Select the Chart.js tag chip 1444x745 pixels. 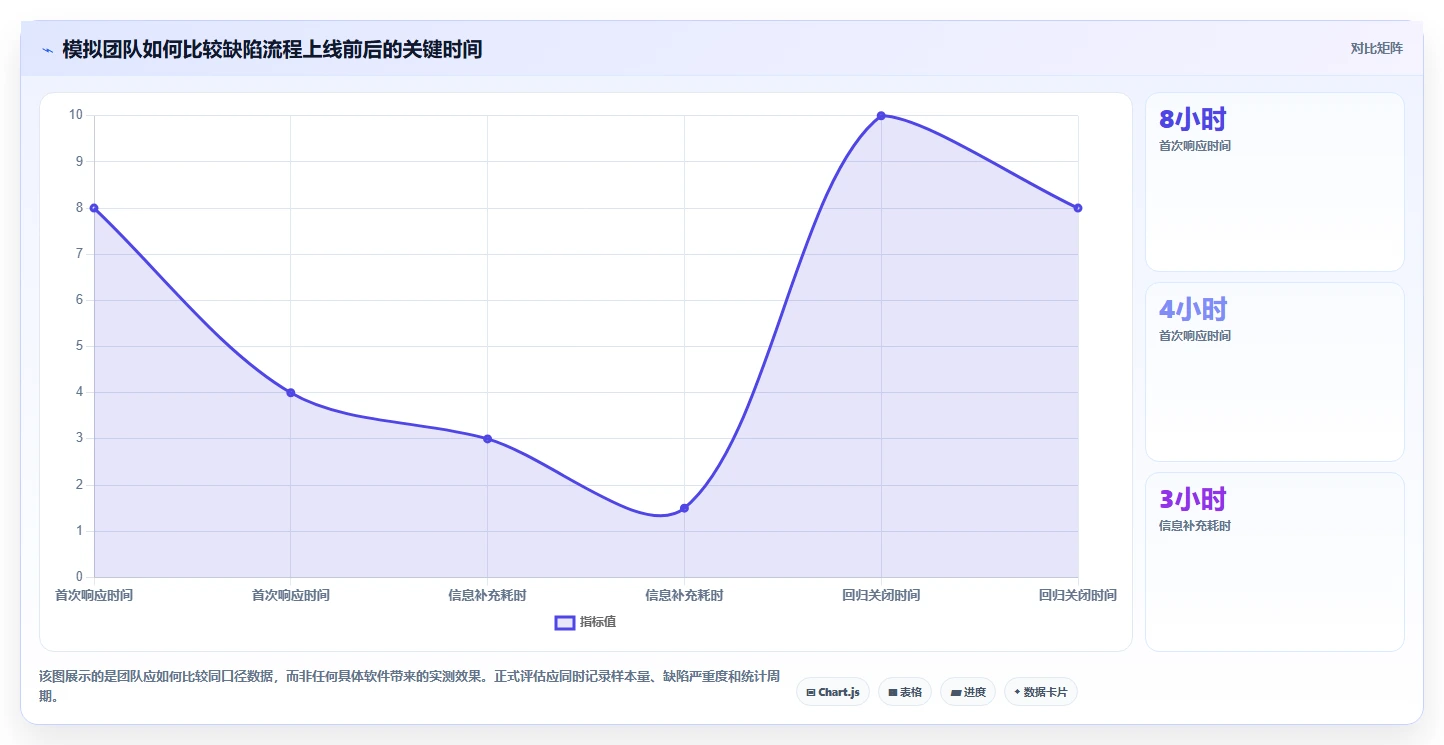(833, 692)
